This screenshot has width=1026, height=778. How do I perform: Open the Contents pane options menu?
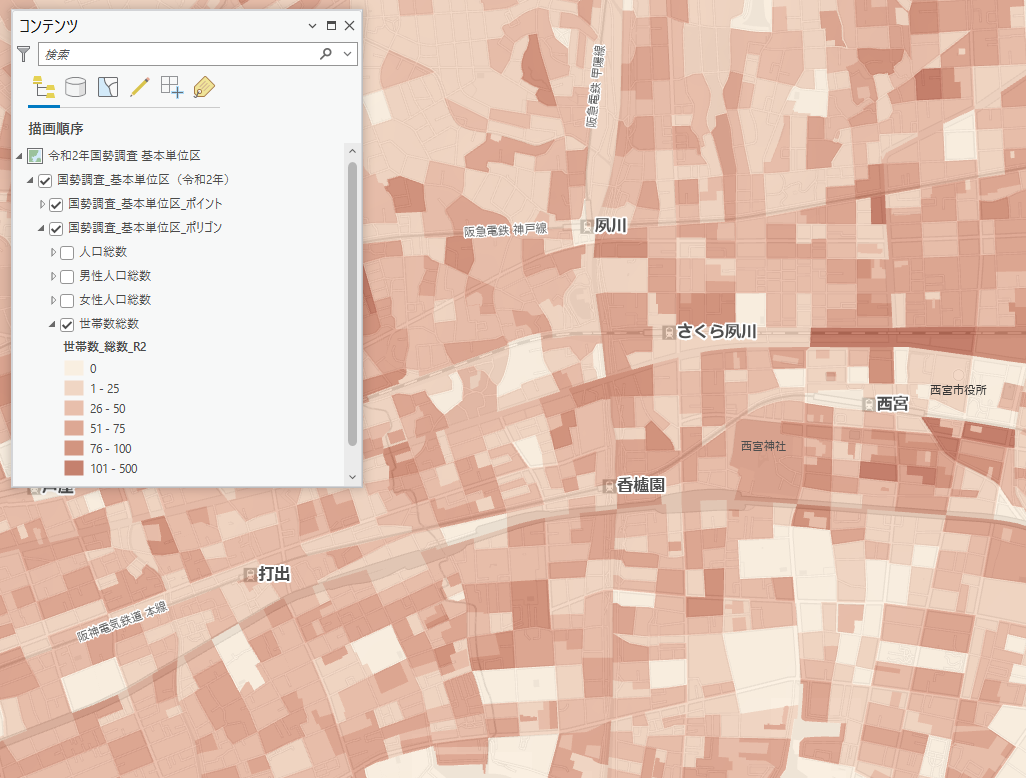[313, 26]
